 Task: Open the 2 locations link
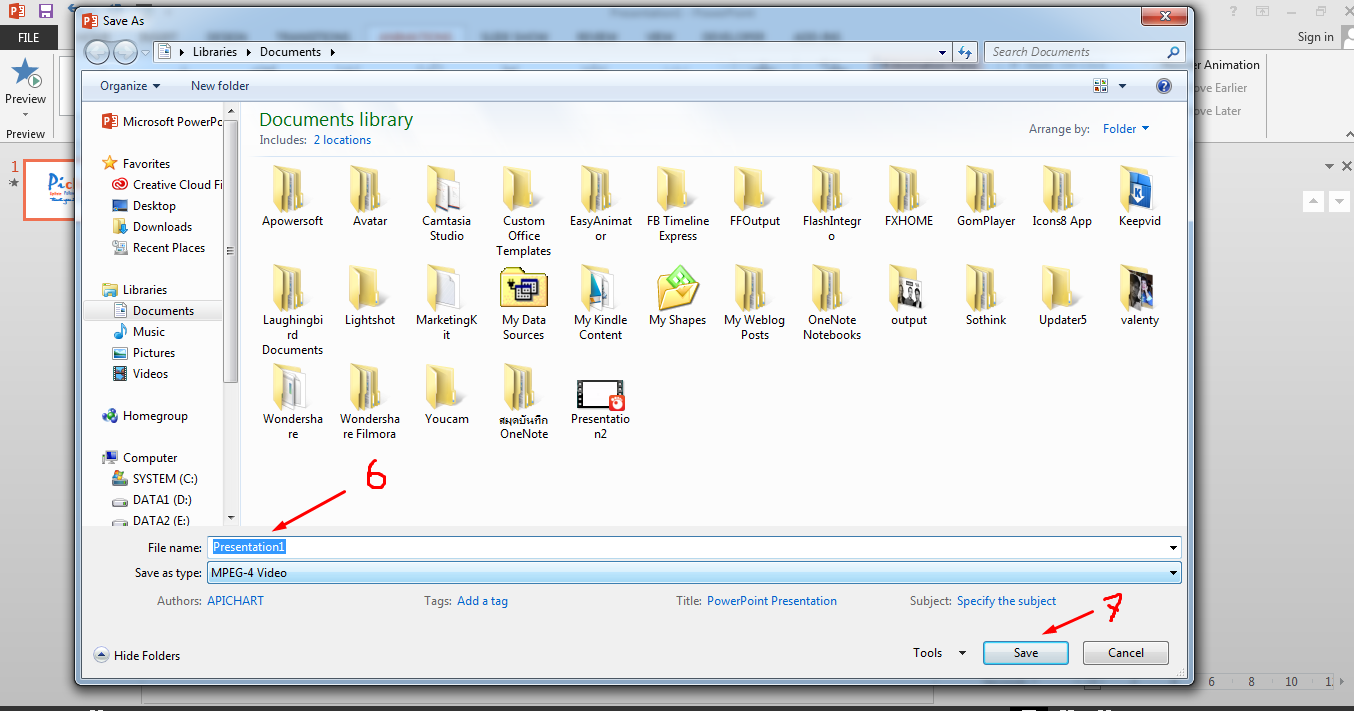[342, 140]
